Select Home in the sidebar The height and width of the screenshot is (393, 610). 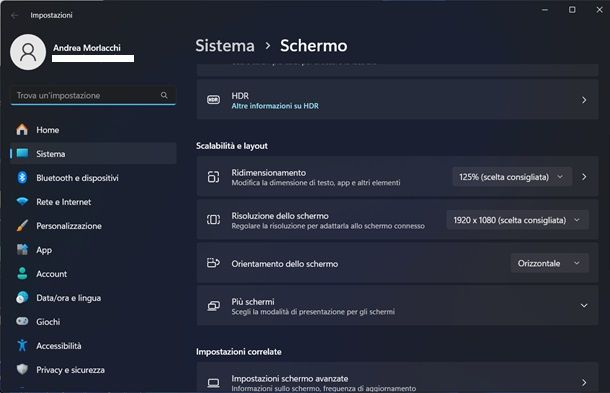(93, 130)
